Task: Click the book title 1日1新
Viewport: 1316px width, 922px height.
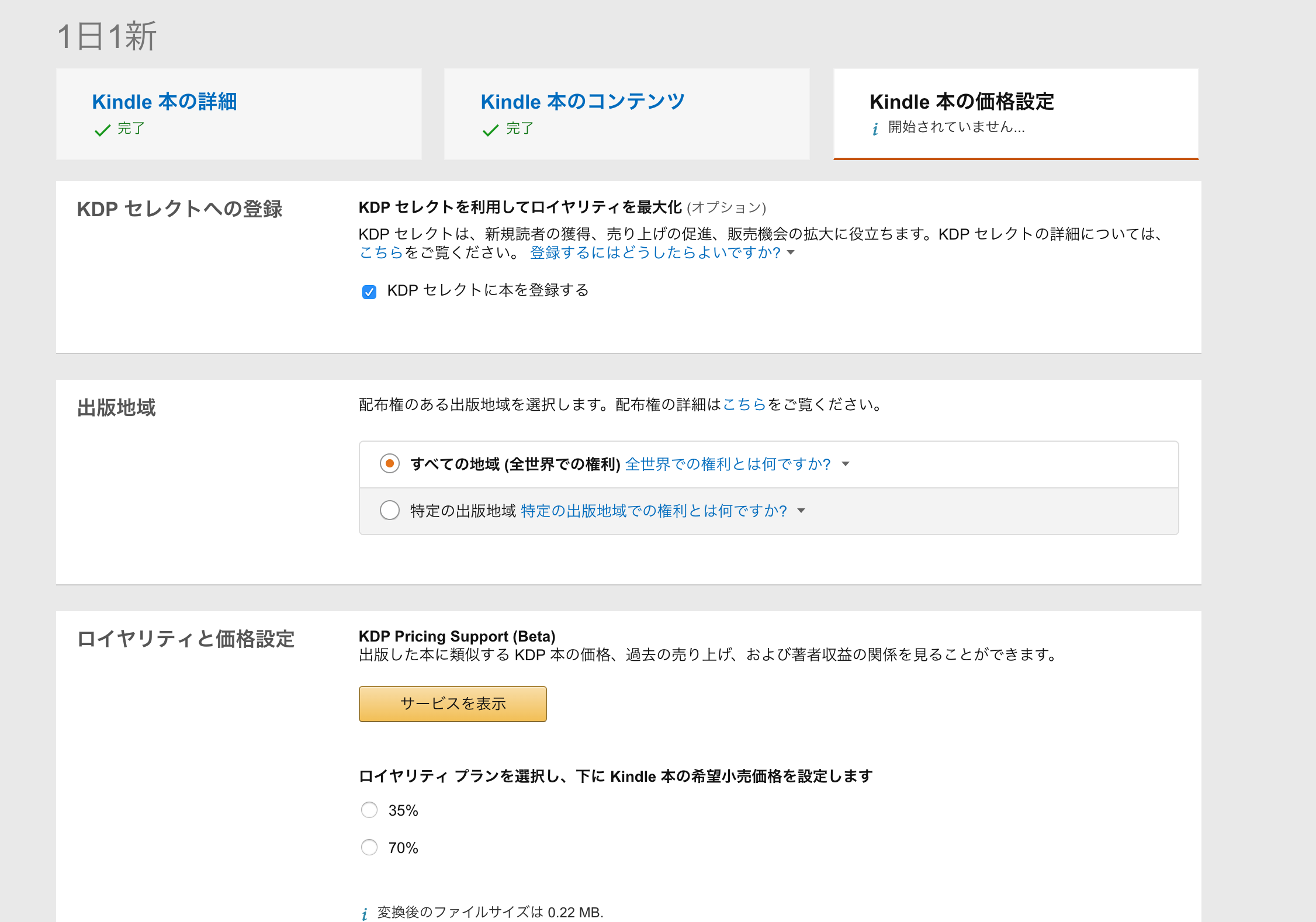Action: [x=107, y=36]
